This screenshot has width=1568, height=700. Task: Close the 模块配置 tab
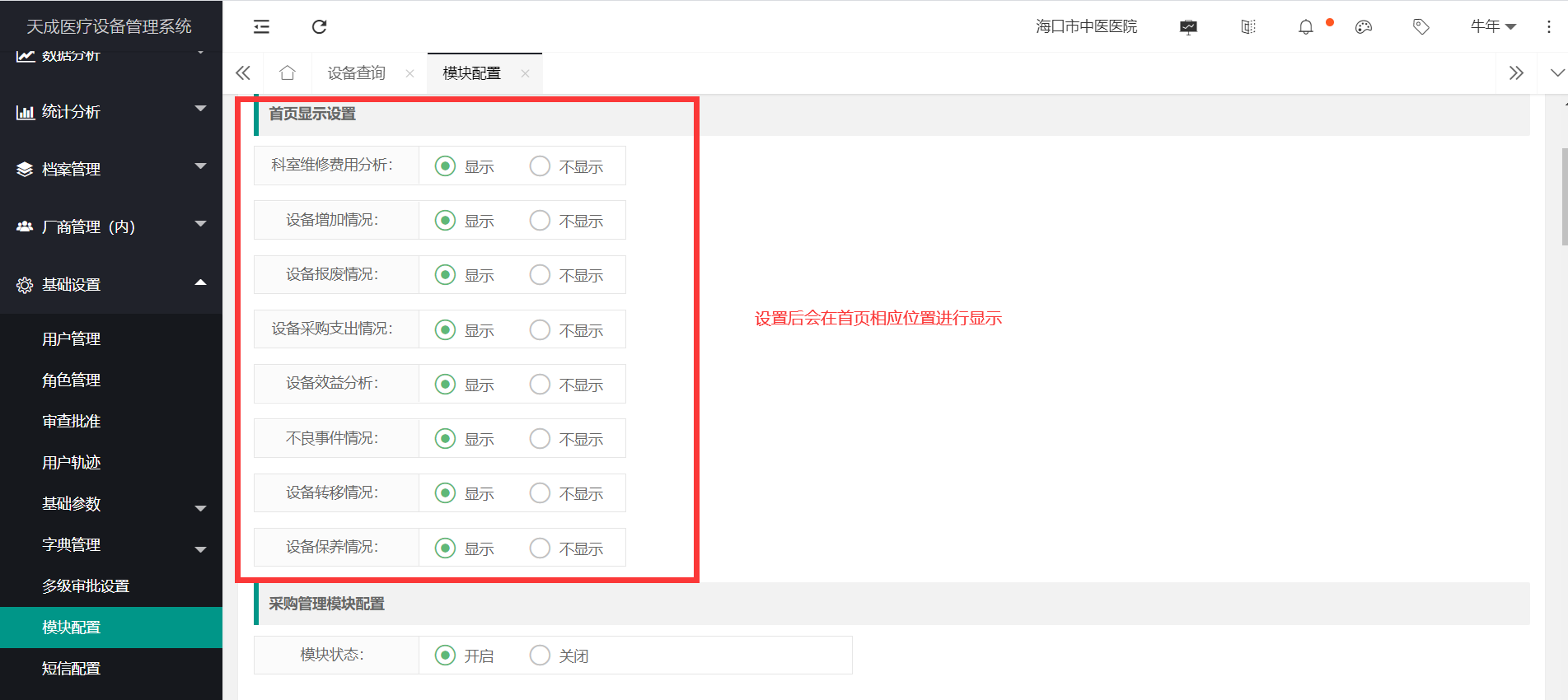click(525, 73)
